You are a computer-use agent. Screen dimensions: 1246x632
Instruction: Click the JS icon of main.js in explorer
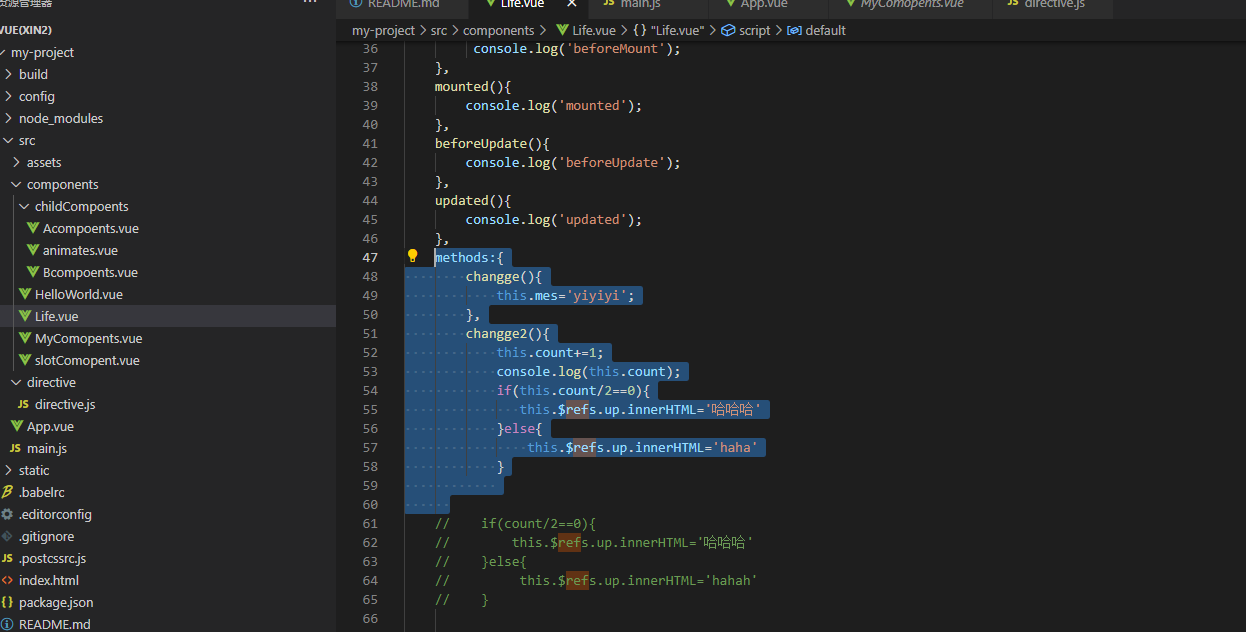[x=15, y=448]
